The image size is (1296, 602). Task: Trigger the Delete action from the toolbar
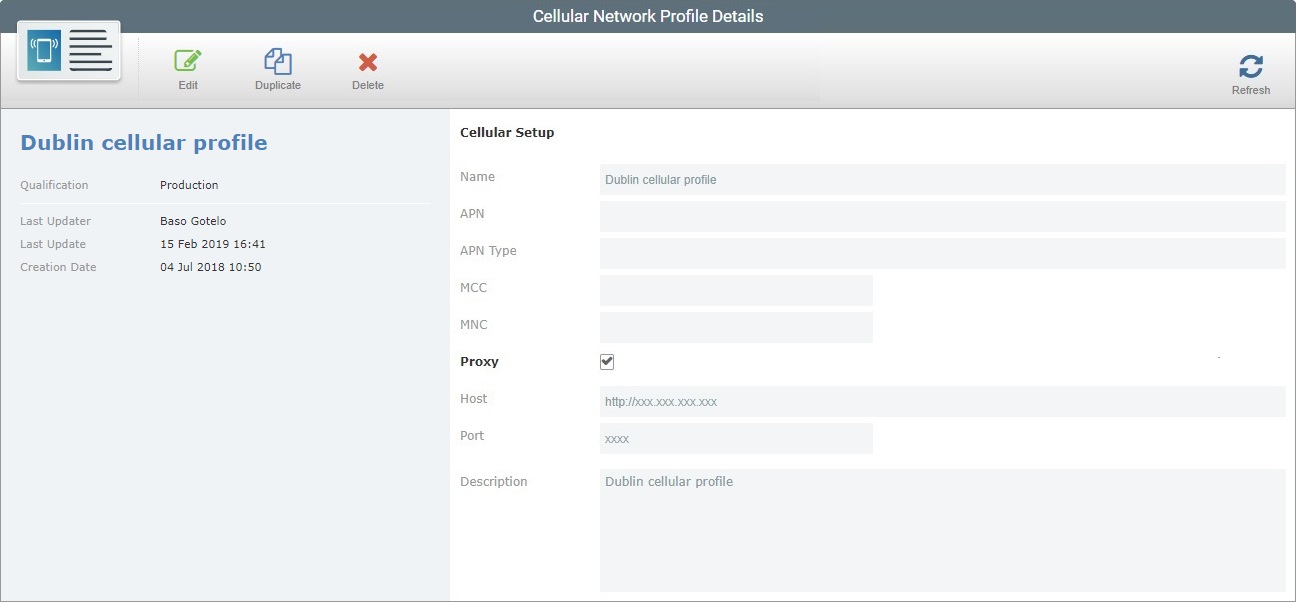(x=367, y=60)
